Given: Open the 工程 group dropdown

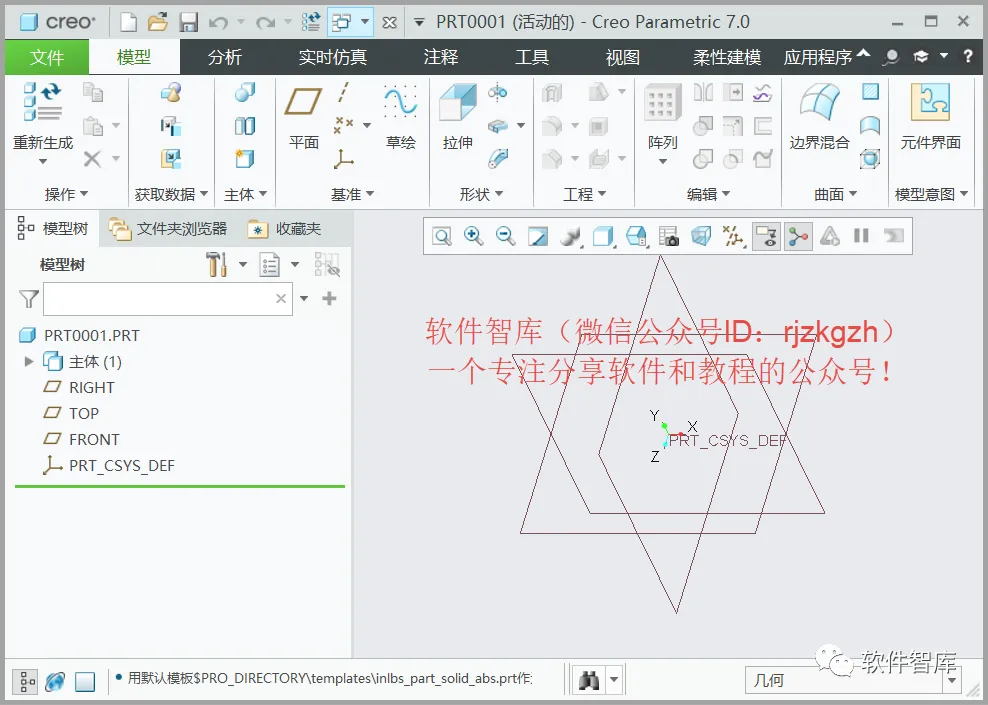Looking at the screenshot, I should point(584,194).
